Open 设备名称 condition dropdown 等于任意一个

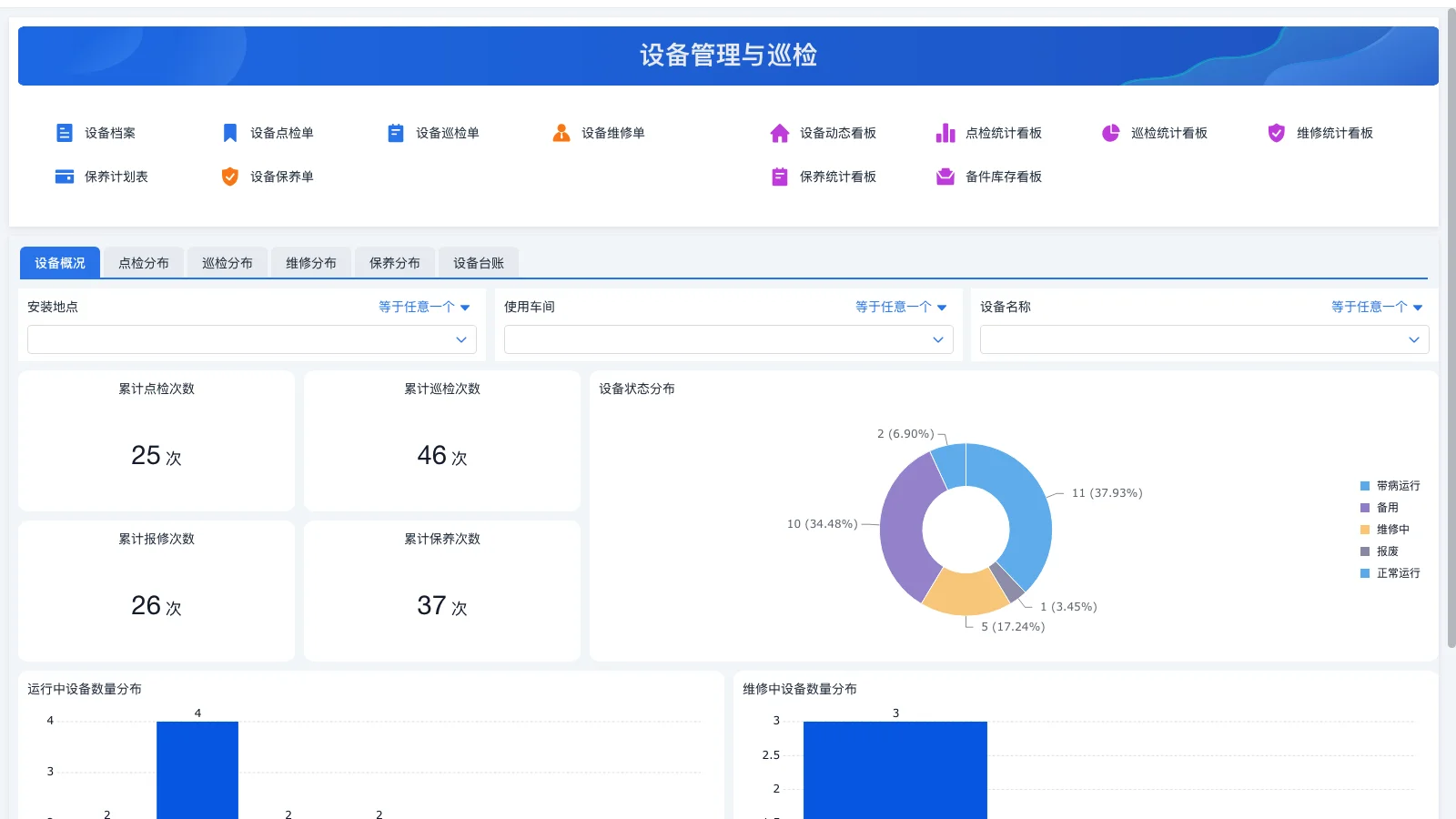click(1377, 307)
